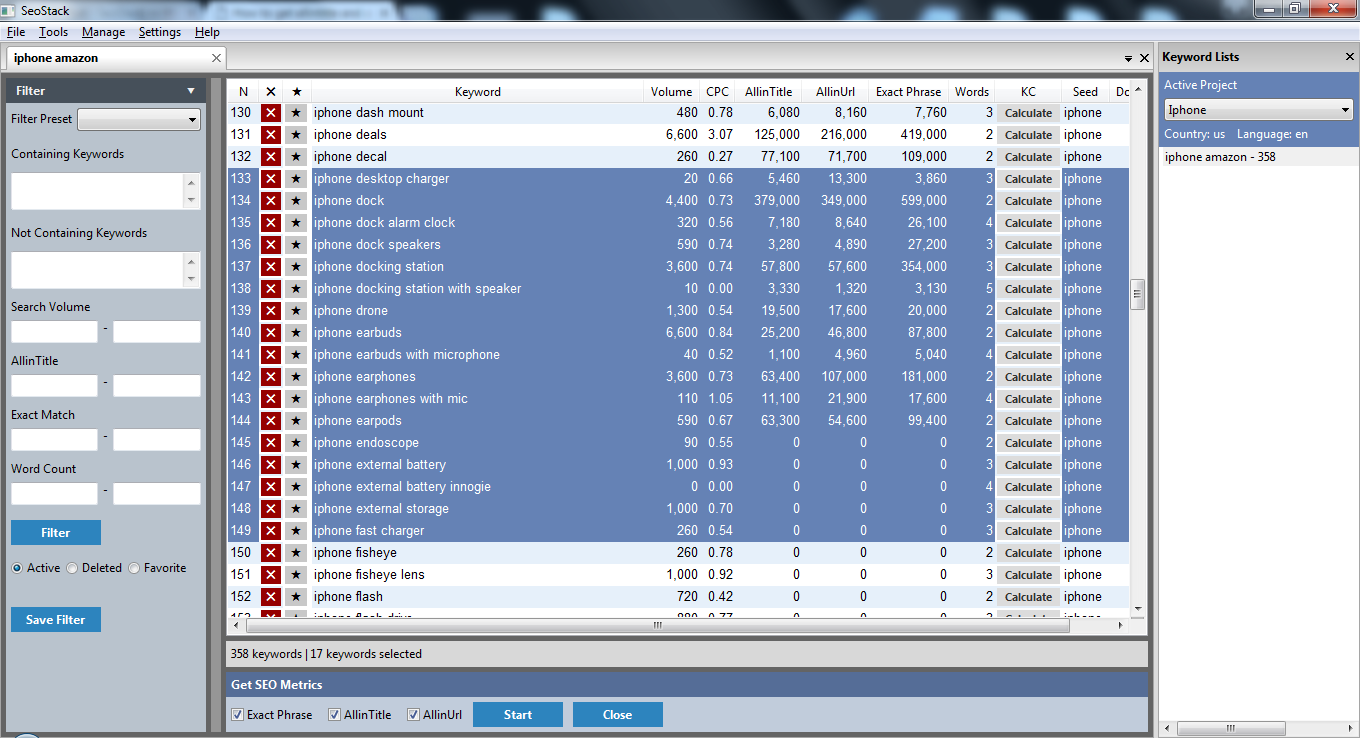The image size is (1360, 738).
Task: Sort table by Keyword column header
Action: click(x=478, y=92)
